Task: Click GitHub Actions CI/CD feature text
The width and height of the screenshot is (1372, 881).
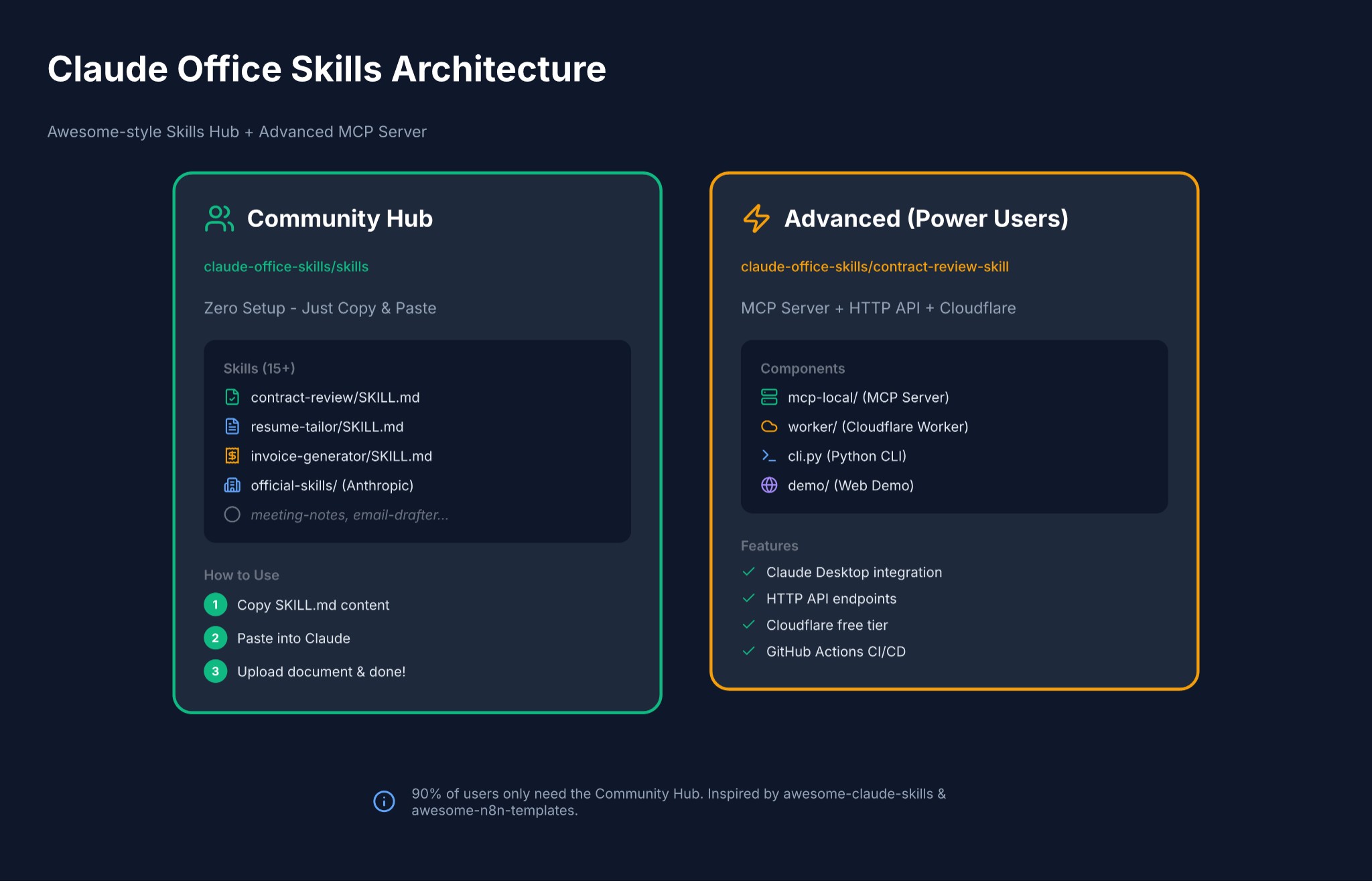Action: [836, 652]
